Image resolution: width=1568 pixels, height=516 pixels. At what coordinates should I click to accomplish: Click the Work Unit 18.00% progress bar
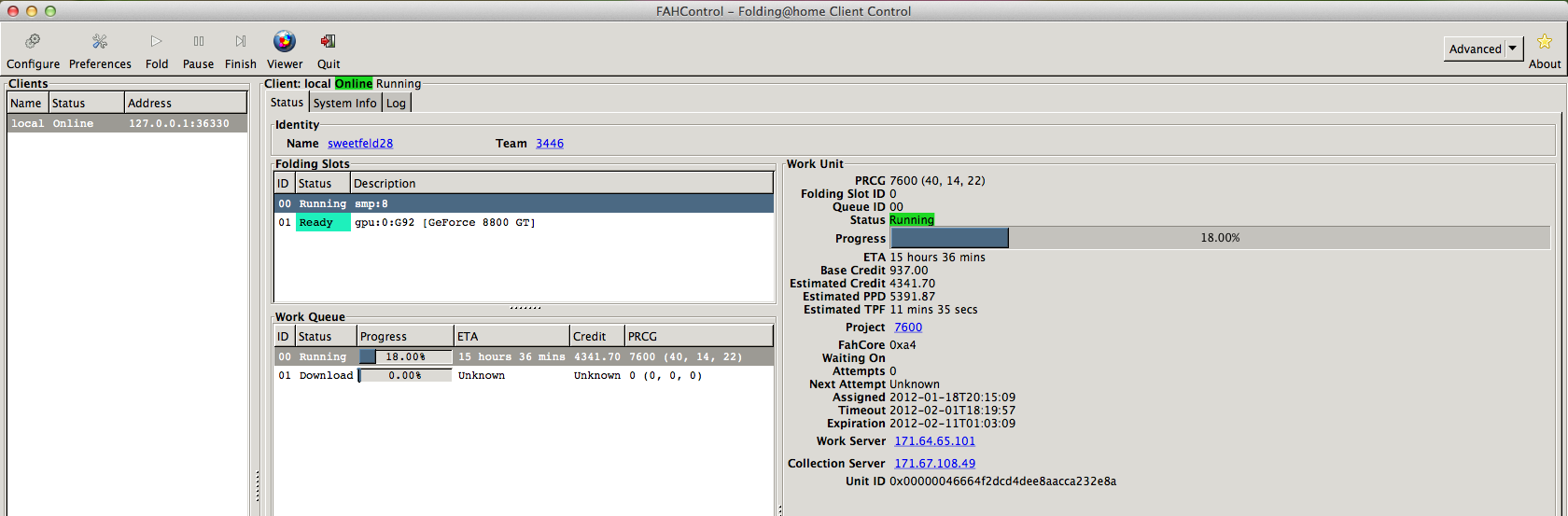[x=1220, y=238]
